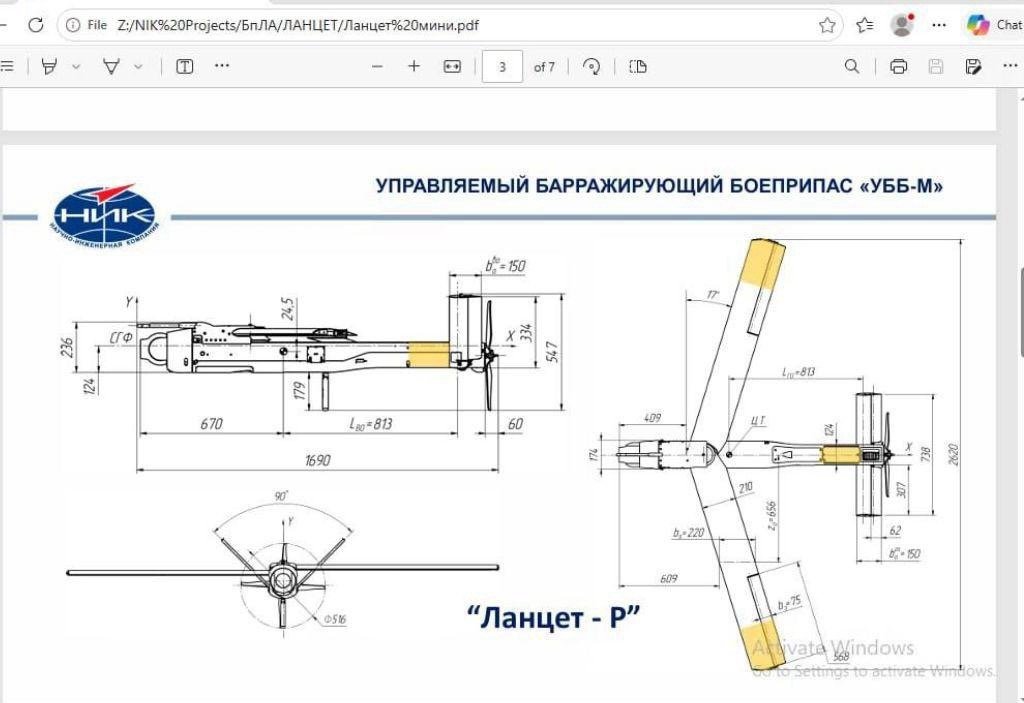Viewport: 1024px width, 703px height.
Task: Print the PDF document
Action: coord(899,66)
